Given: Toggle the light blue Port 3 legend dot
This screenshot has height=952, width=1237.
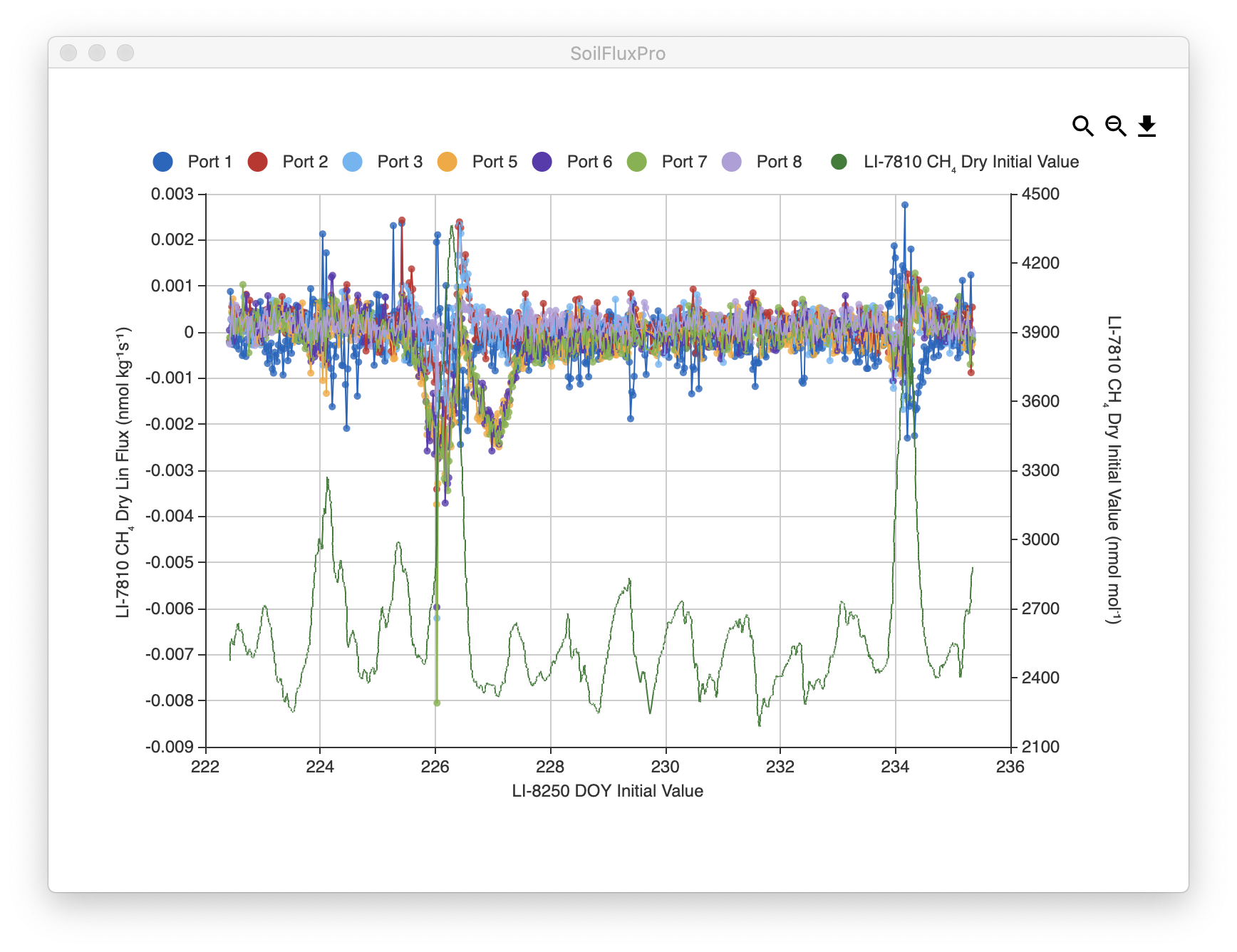Looking at the screenshot, I should click(352, 162).
